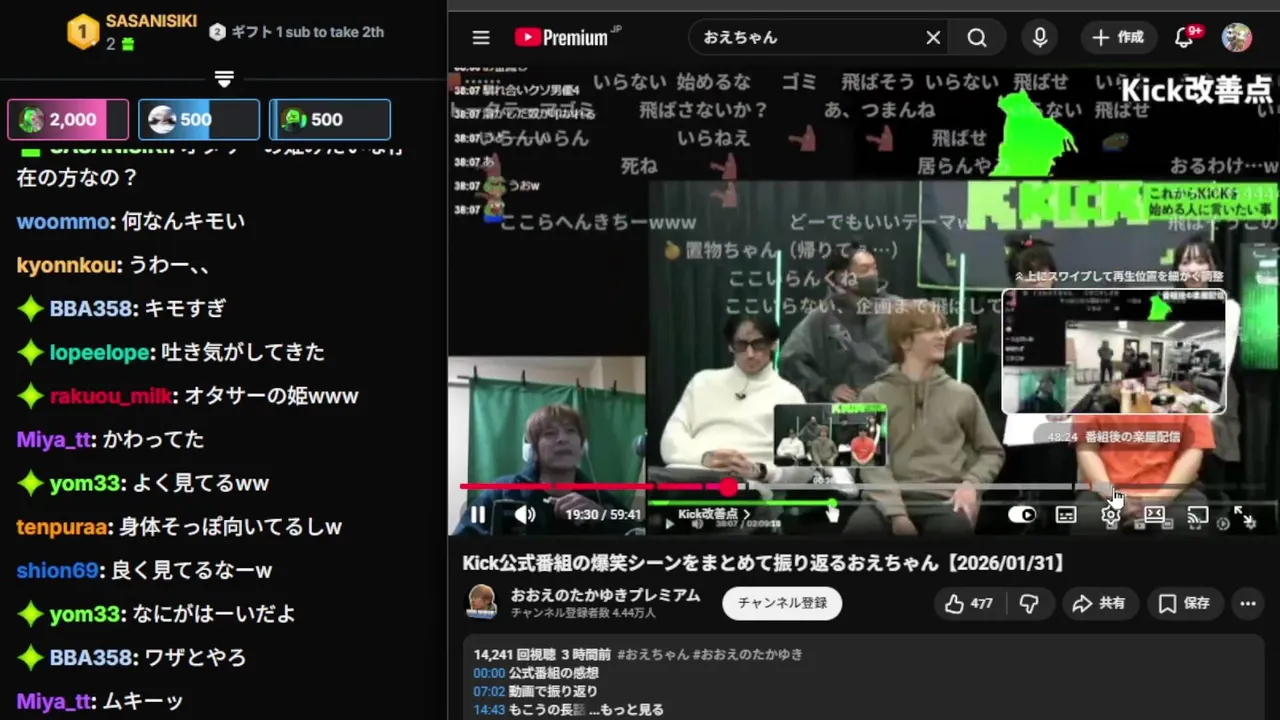Screen dimensions: 1280x720
Task: Run search with the magnifier button
Action: coord(977,38)
